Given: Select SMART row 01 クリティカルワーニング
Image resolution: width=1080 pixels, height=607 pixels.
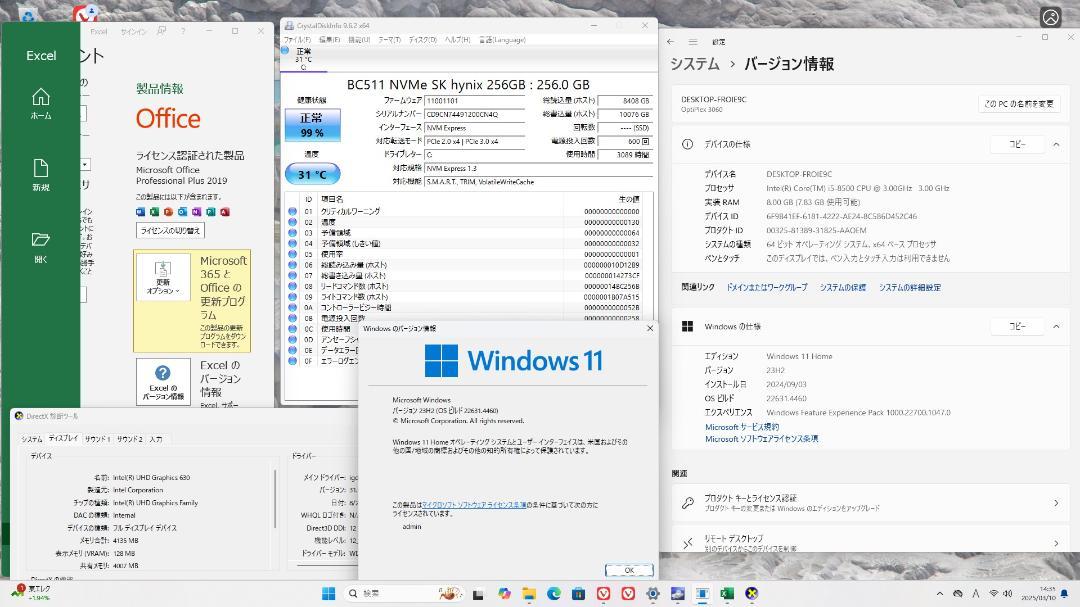Looking at the screenshot, I should click(x=464, y=212).
